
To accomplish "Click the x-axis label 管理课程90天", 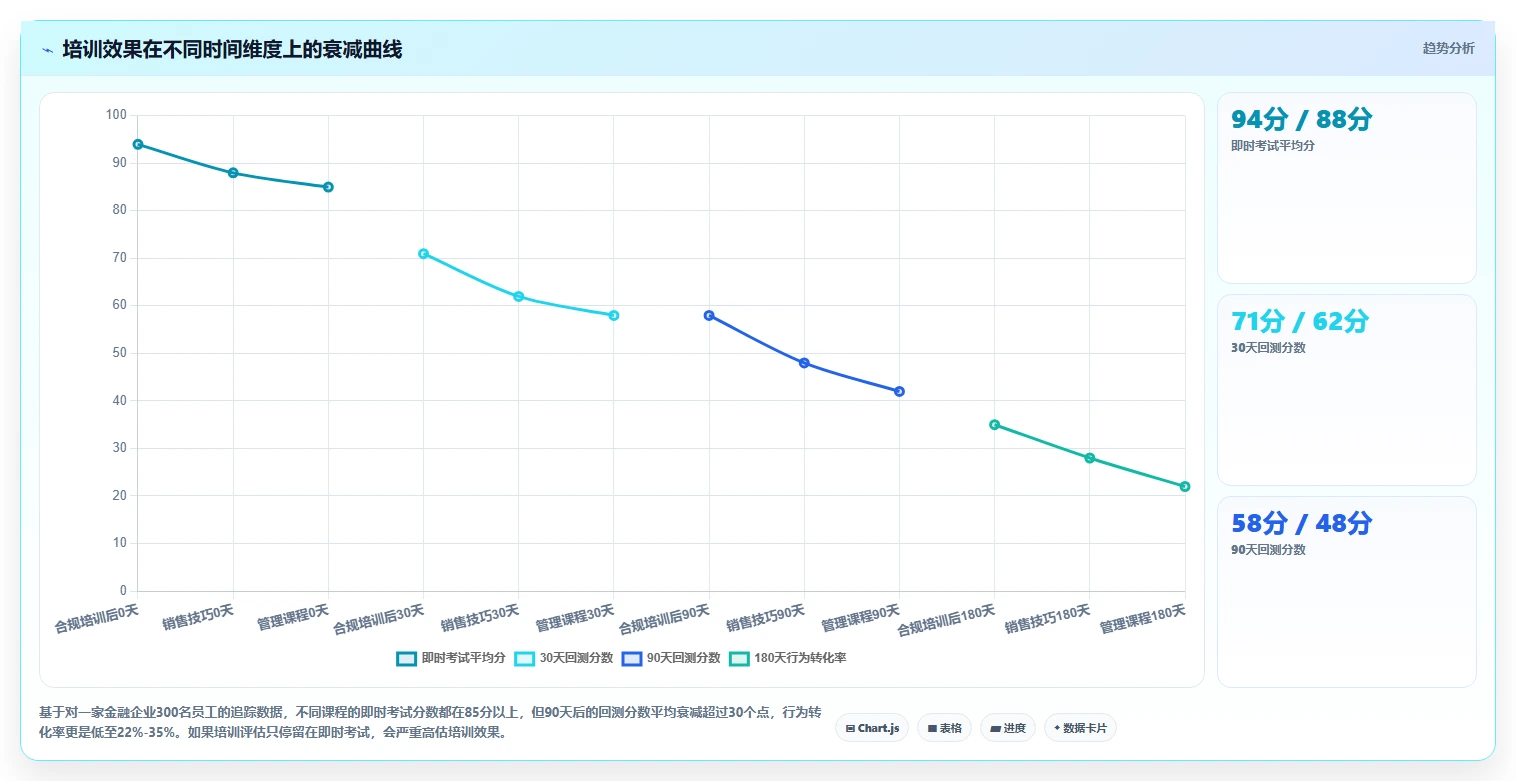I will (x=860, y=618).
